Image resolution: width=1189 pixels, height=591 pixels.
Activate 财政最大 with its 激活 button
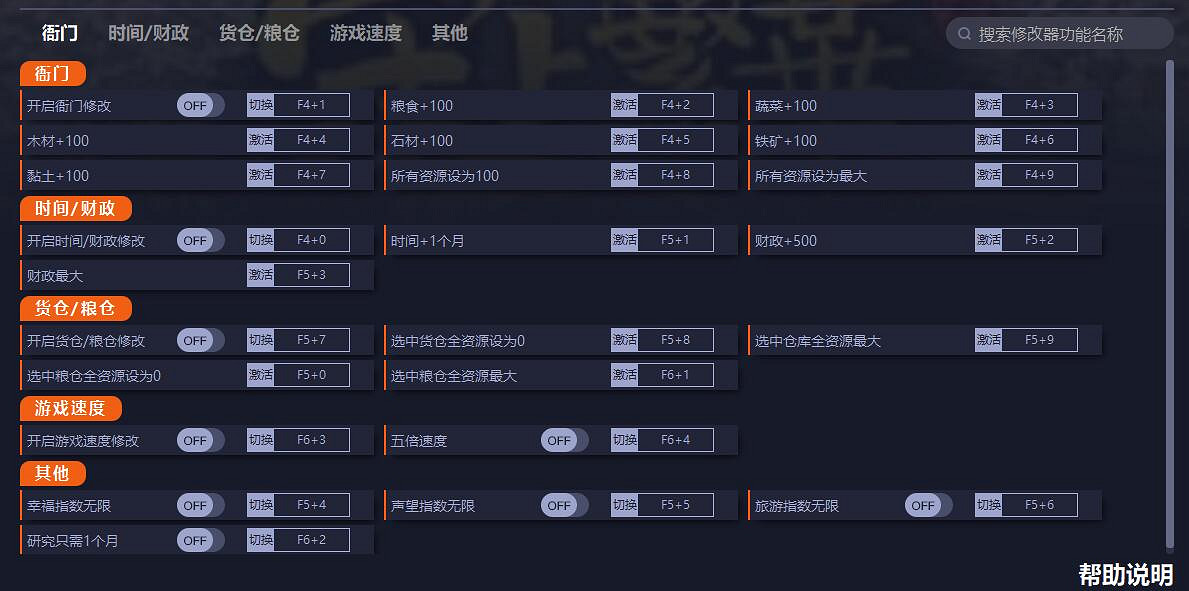pyautogui.click(x=260, y=275)
